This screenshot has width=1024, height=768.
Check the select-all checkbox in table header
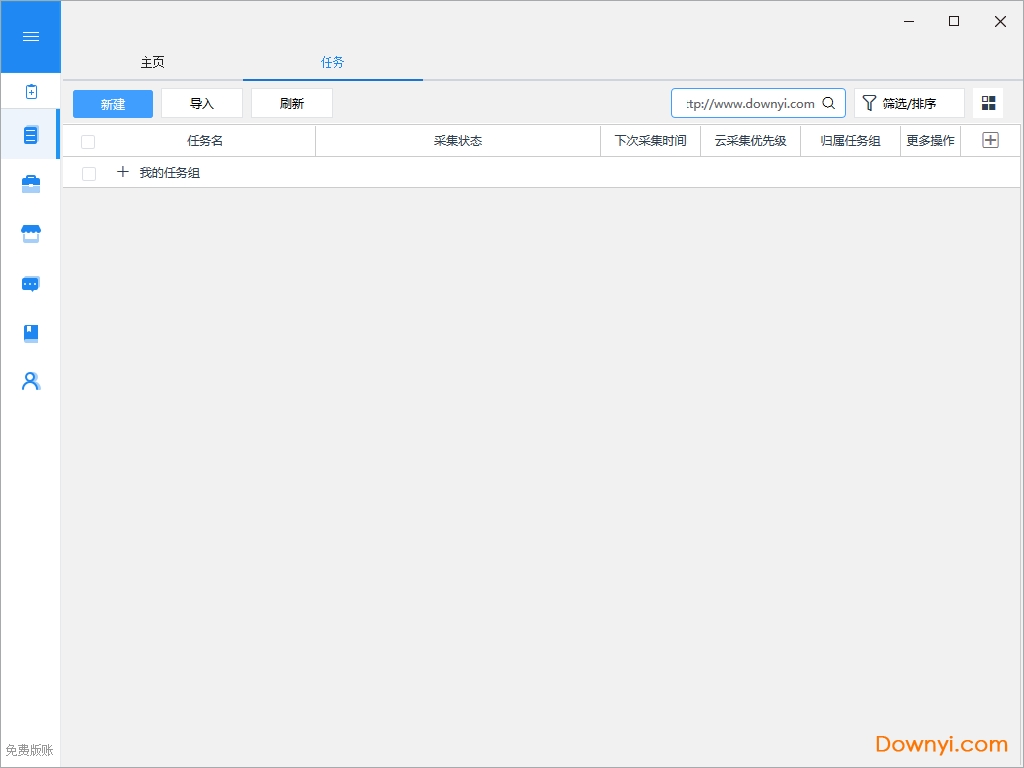point(87,141)
